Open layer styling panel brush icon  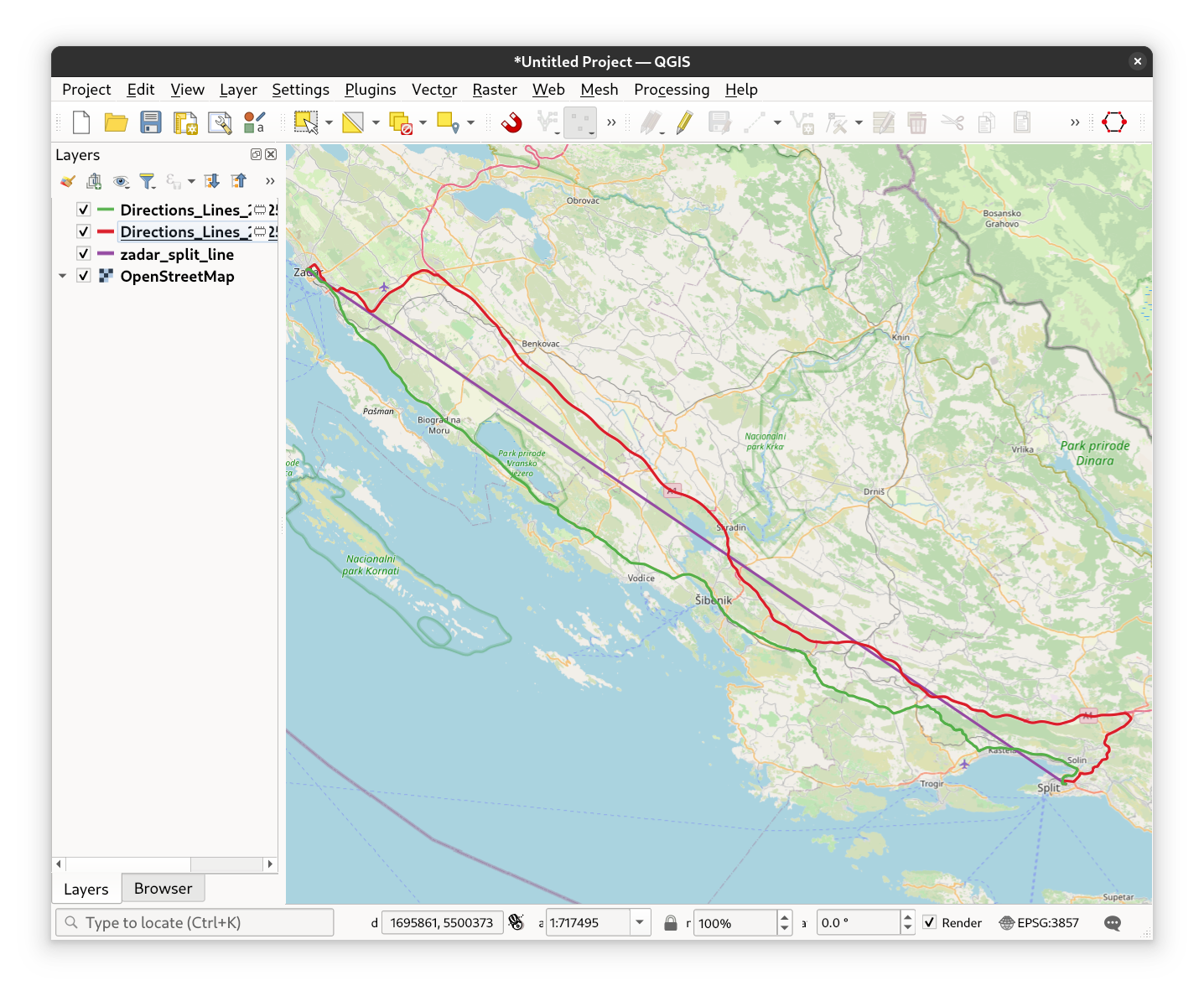coord(68,181)
